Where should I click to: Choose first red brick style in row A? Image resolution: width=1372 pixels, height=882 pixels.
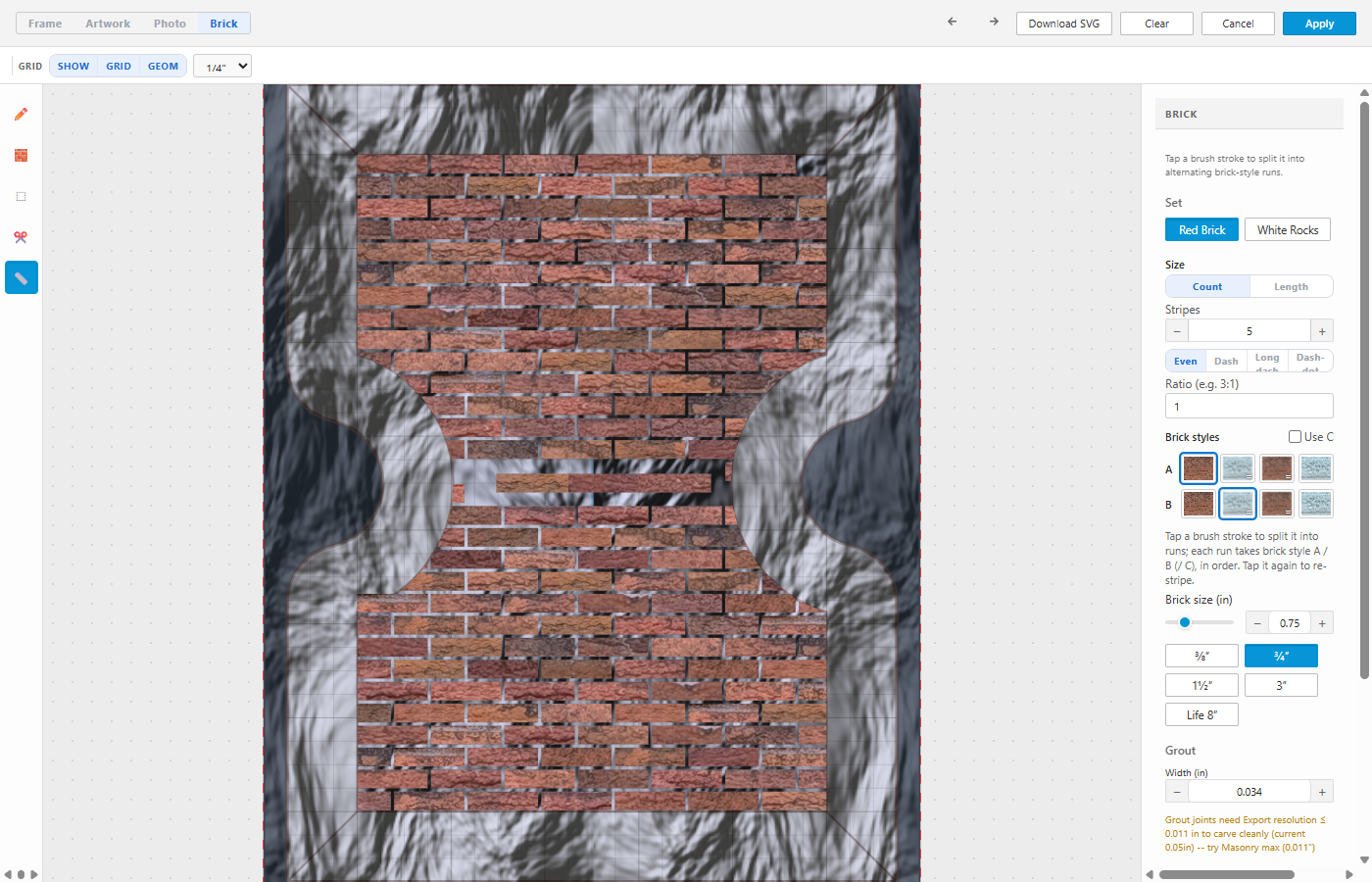pyautogui.click(x=1198, y=468)
